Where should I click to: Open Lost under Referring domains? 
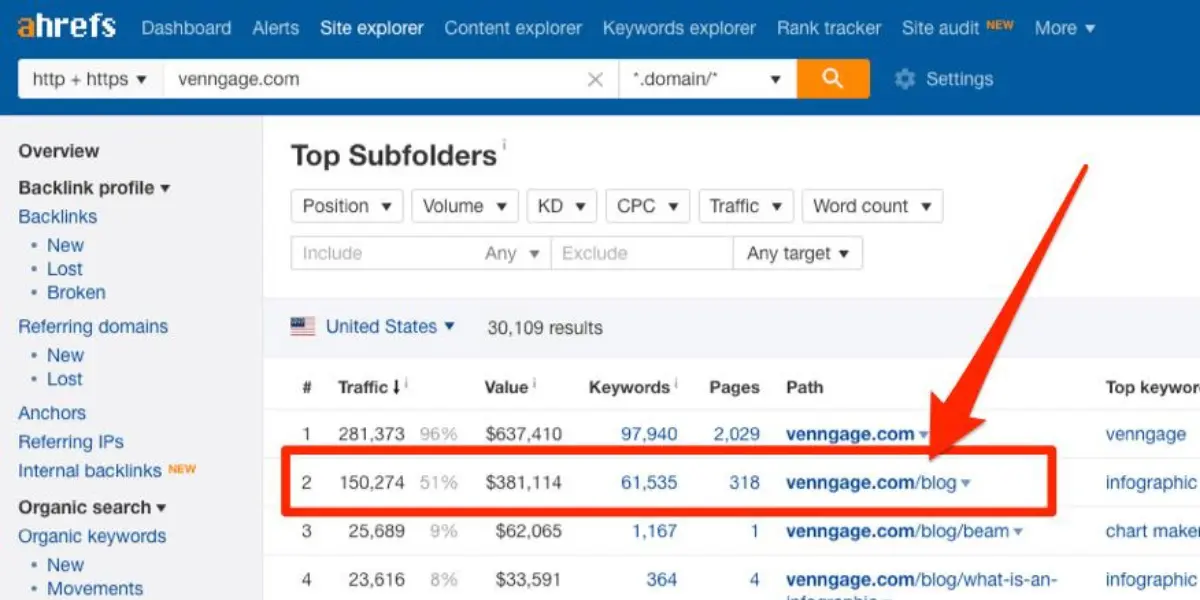(x=65, y=379)
